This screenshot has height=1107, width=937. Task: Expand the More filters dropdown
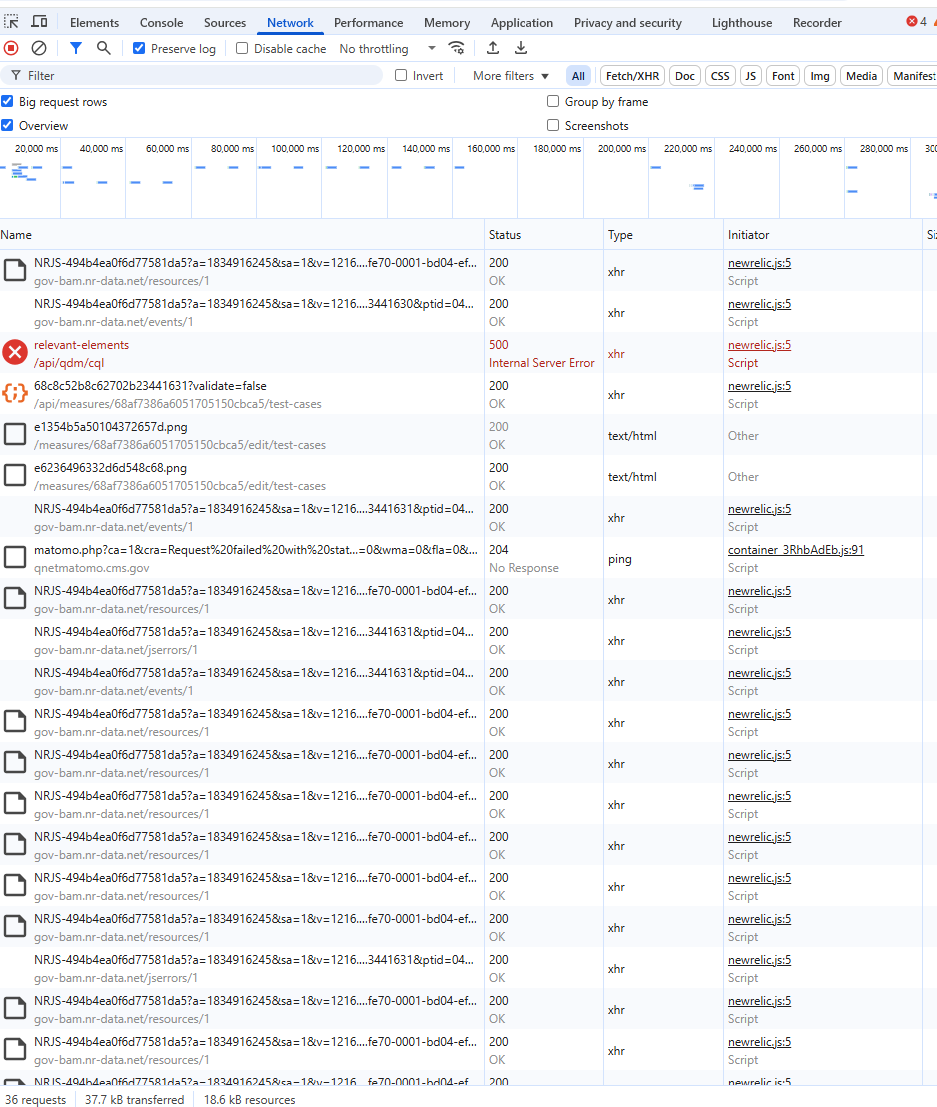click(511, 76)
